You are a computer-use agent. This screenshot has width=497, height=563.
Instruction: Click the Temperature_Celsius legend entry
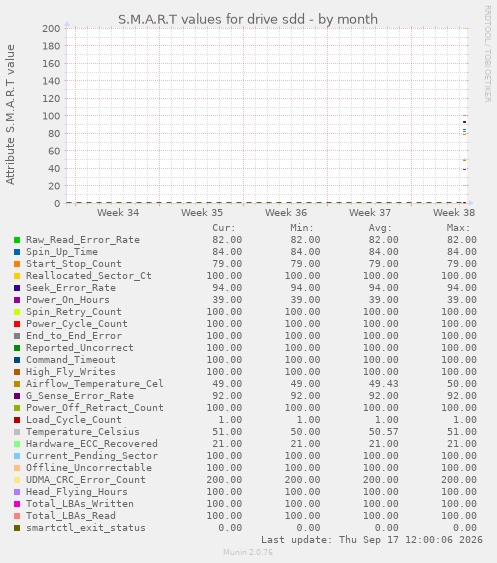point(83,432)
